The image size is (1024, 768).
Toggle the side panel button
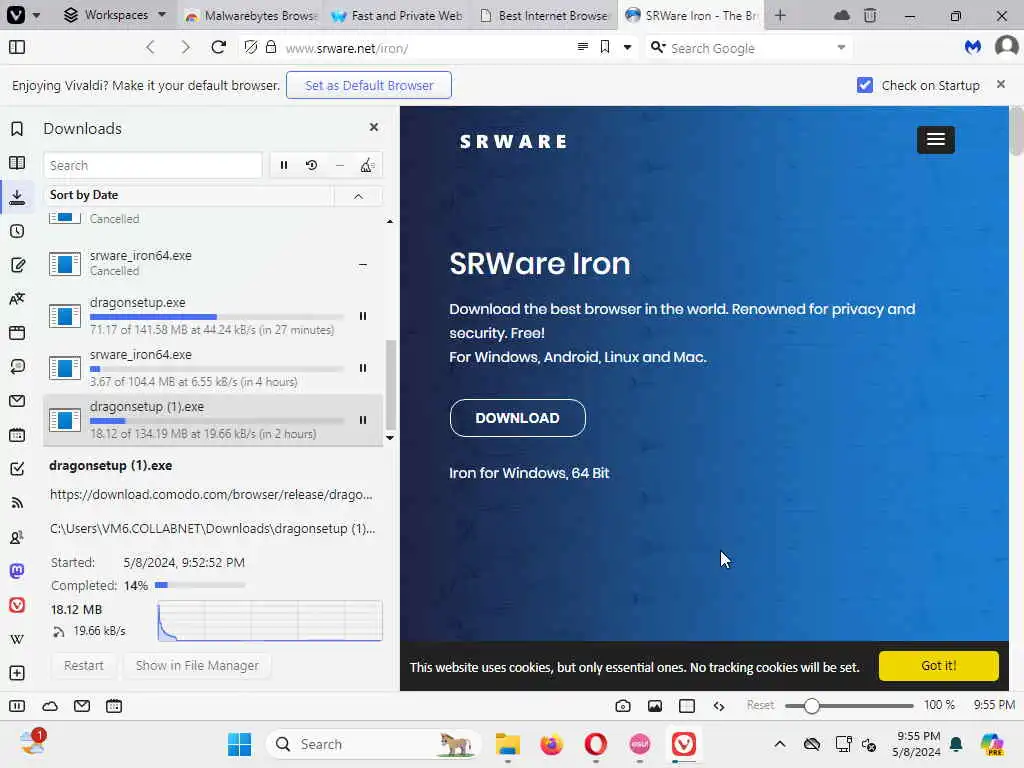tap(17, 47)
